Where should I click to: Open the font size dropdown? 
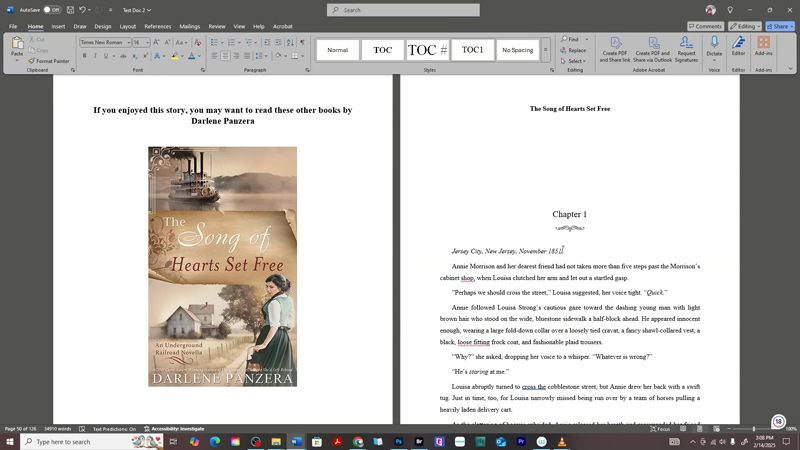click(x=147, y=42)
